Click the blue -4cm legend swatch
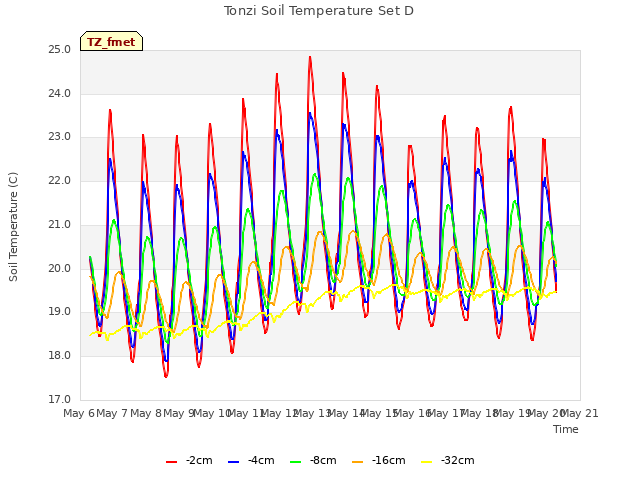This screenshot has width=640, height=480. tap(233, 462)
